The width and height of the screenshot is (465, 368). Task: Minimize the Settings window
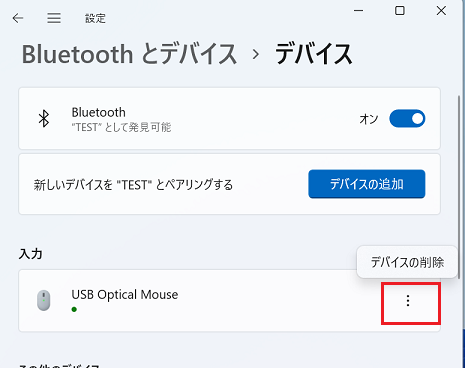(359, 11)
